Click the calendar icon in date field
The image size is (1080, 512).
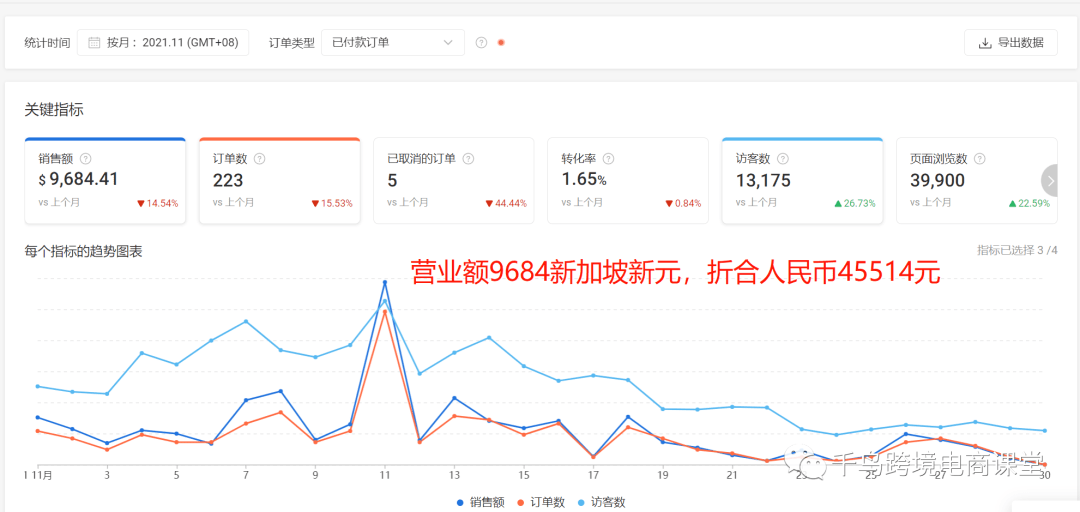94,43
